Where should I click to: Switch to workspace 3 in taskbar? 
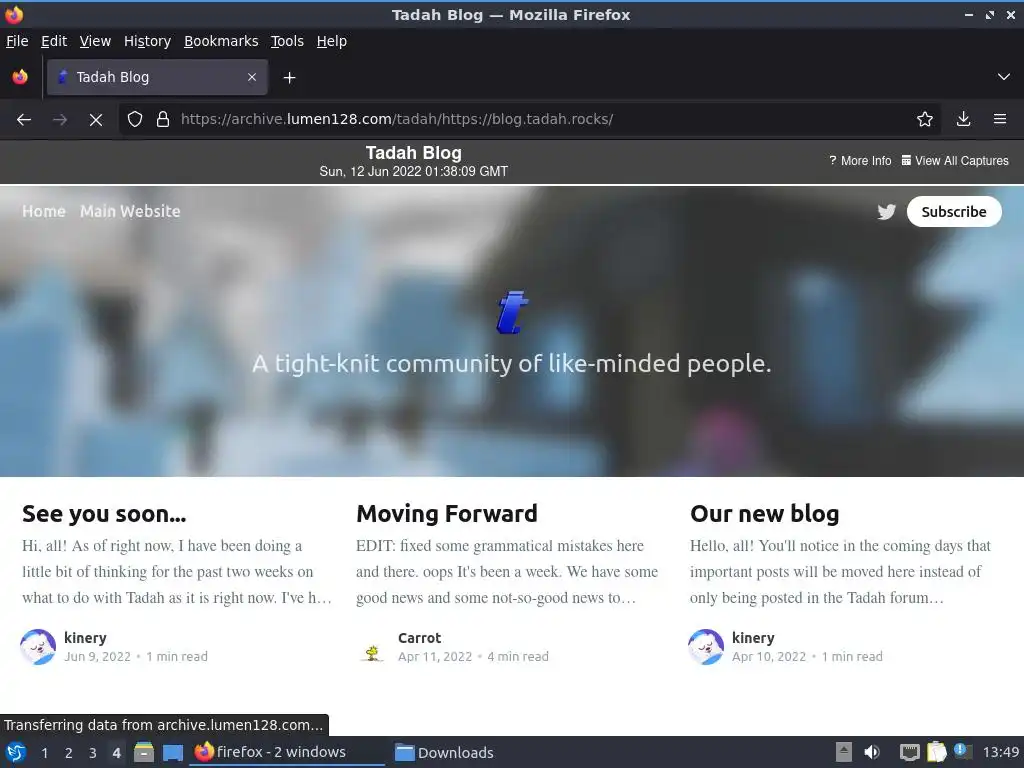(93, 753)
